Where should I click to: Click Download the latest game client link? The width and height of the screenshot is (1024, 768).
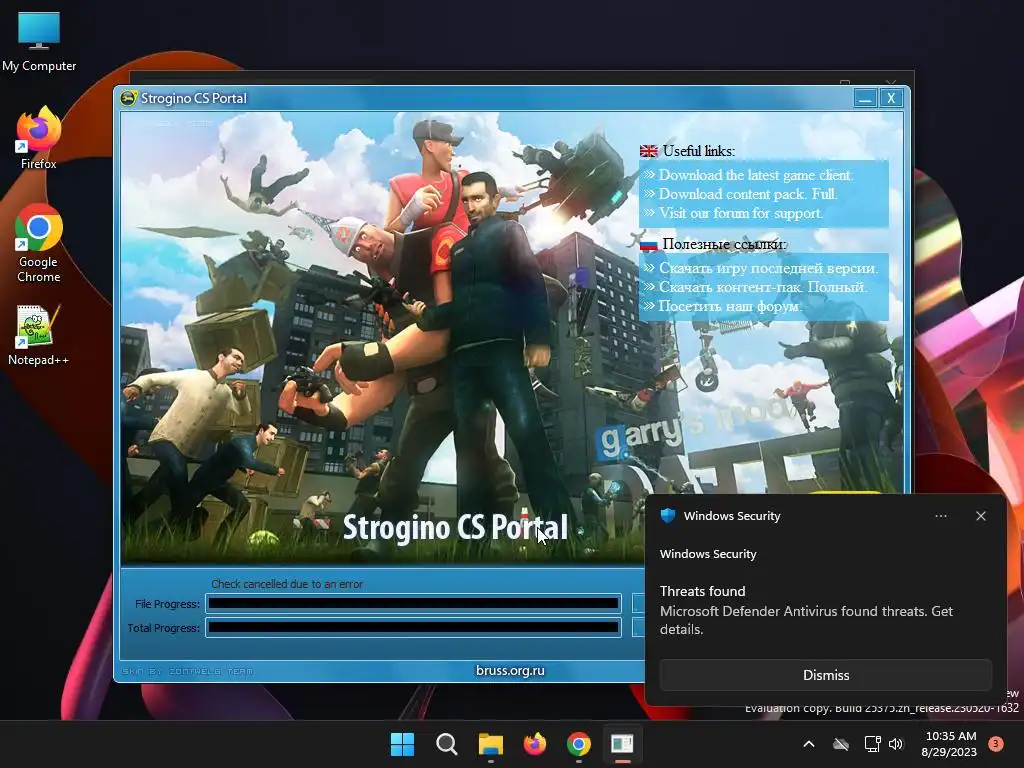756,175
